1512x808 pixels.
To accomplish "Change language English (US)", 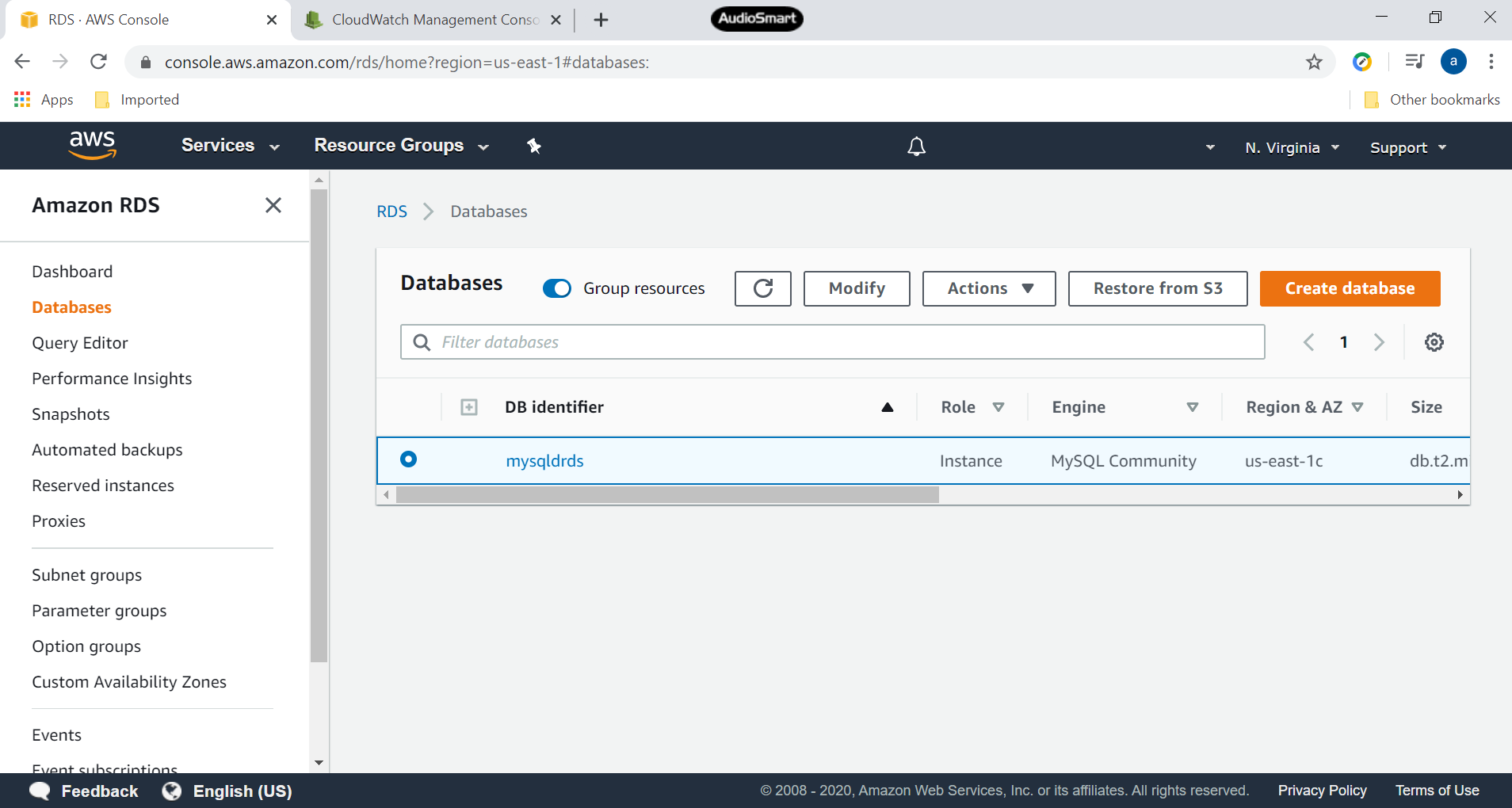I will [x=227, y=791].
